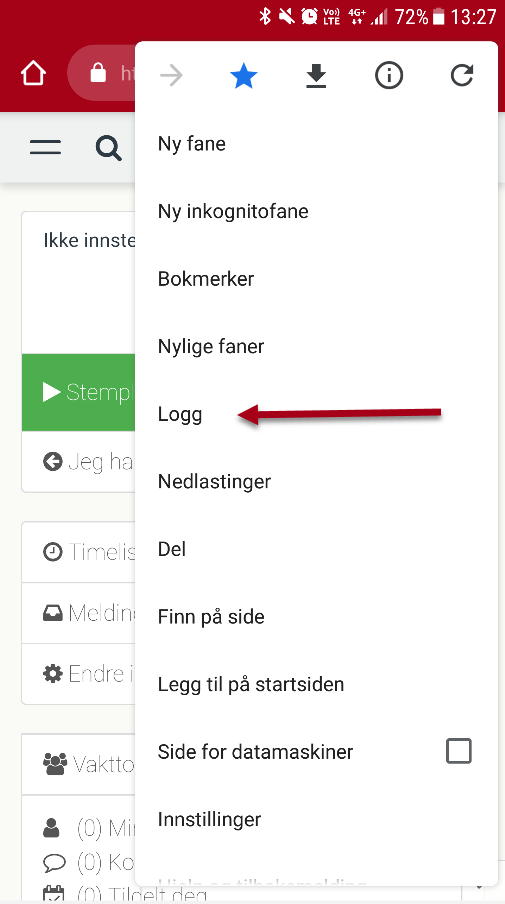The image size is (505, 904).
Task: Open Innstillinger from menu
Action: click(x=316, y=819)
